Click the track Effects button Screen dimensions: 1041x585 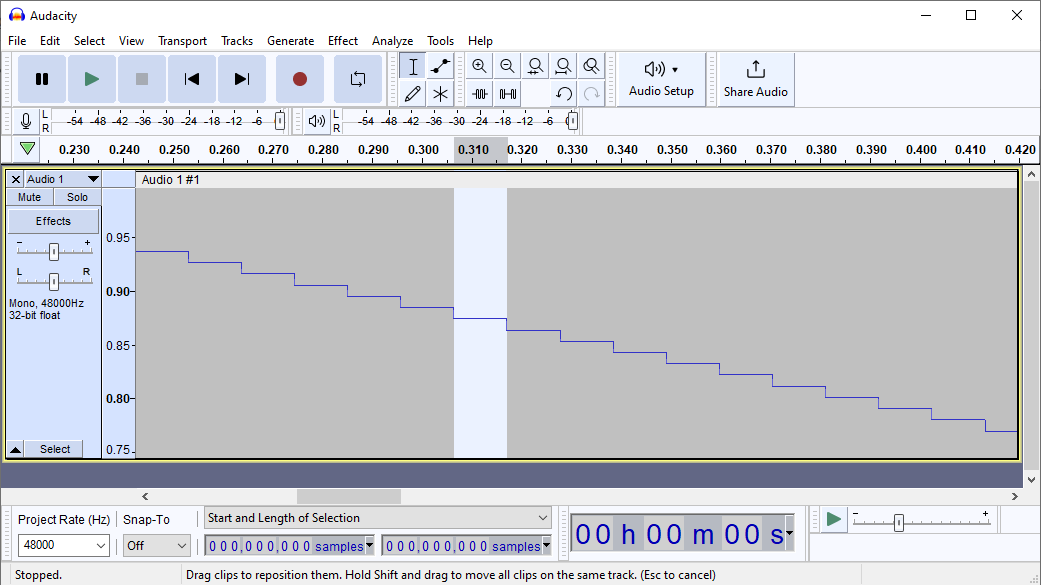[x=54, y=221]
